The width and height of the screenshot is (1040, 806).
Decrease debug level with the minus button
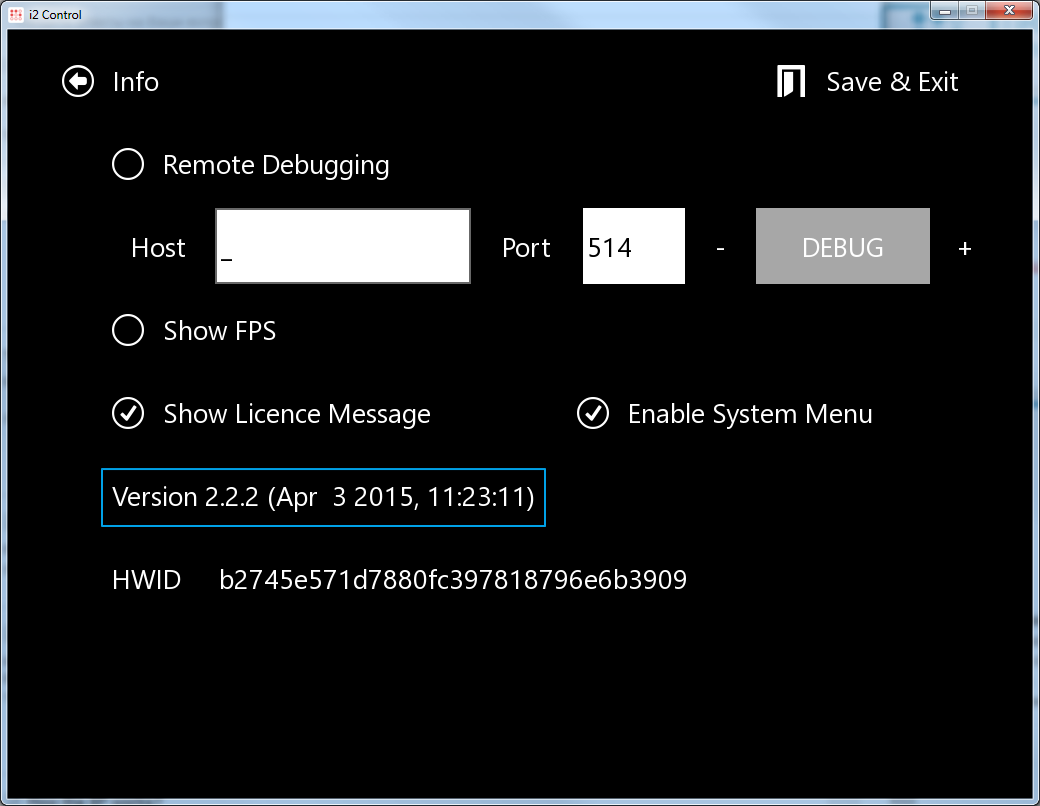pos(720,249)
